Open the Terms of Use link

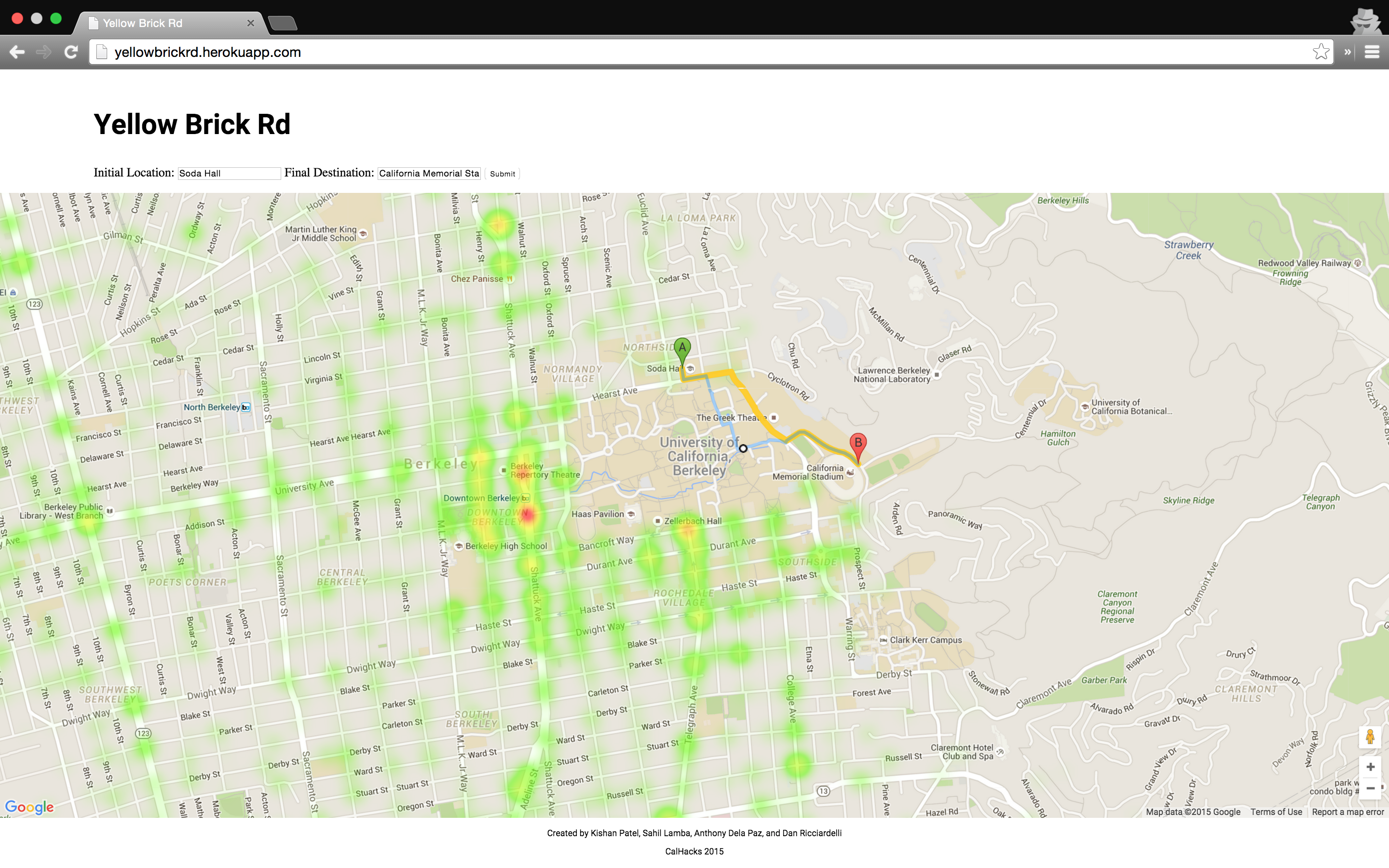[x=1276, y=812]
